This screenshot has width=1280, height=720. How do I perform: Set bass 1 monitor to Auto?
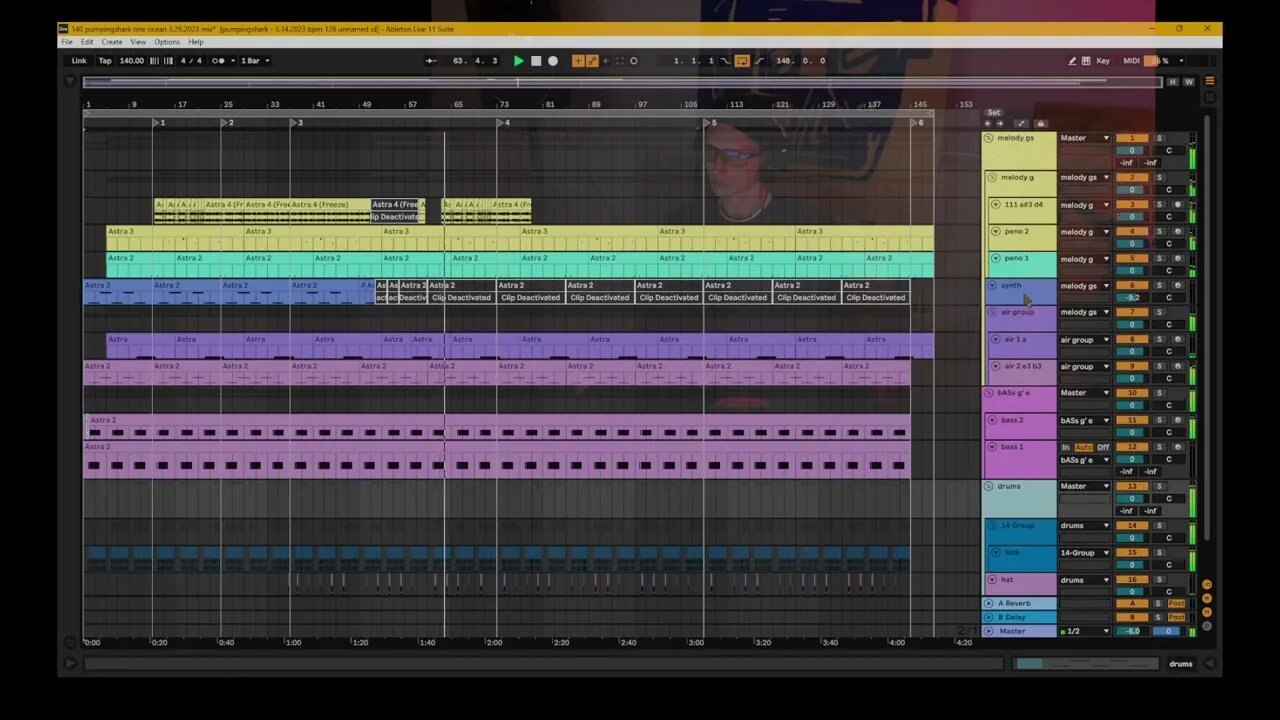click(x=1084, y=447)
